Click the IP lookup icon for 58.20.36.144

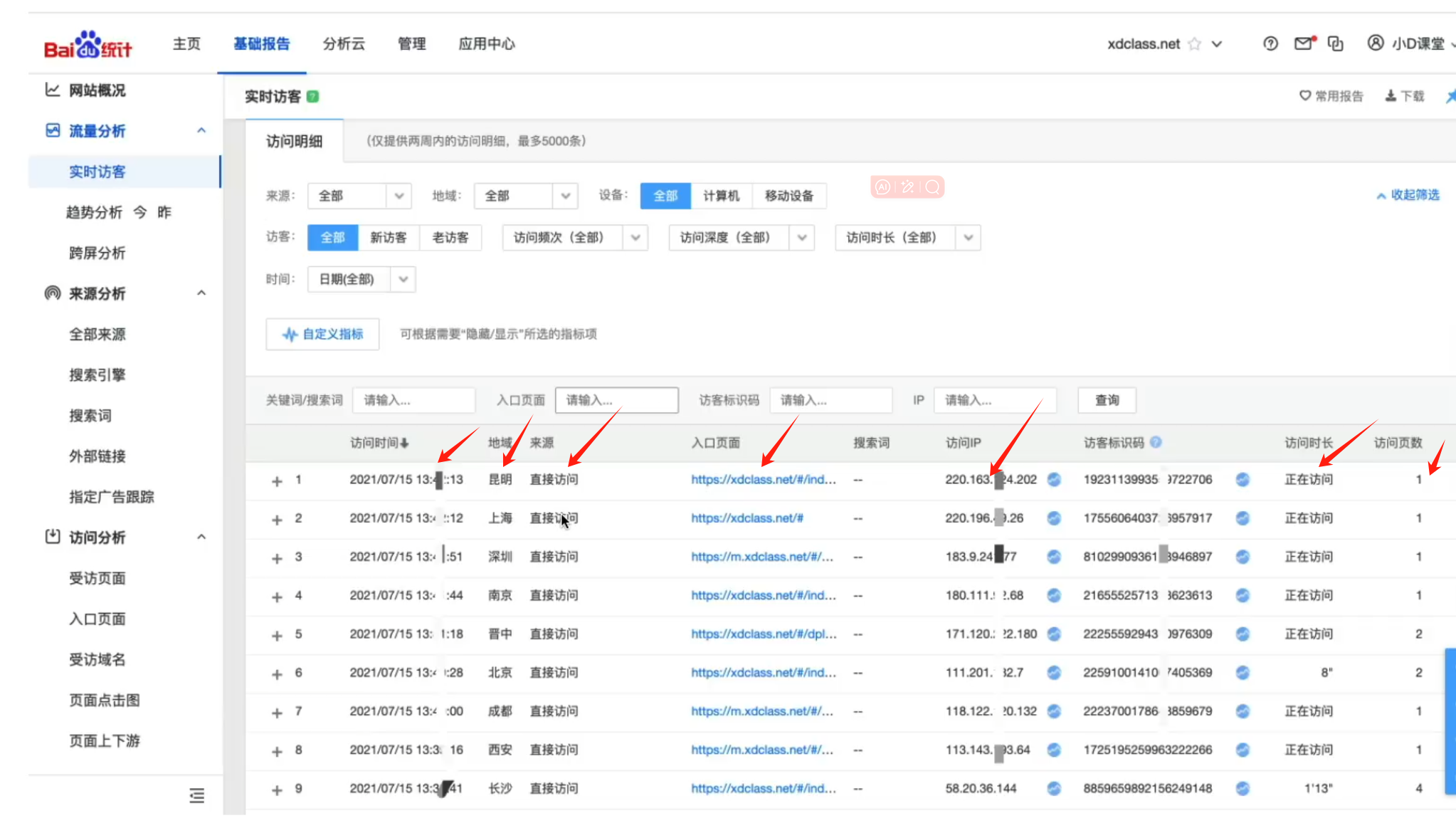pos(1054,788)
